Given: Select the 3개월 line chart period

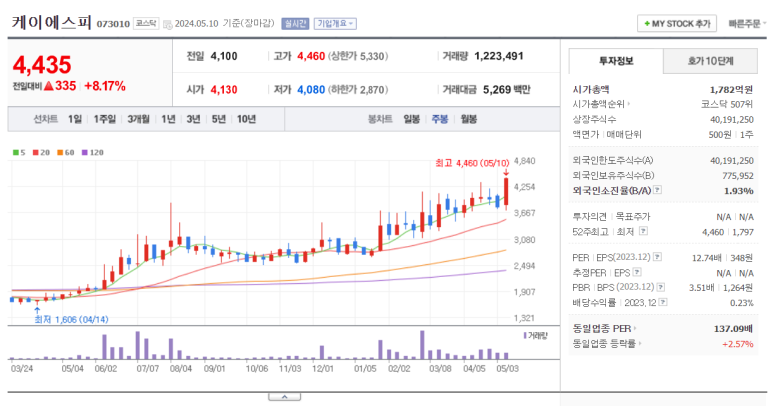Looking at the screenshot, I should coord(139,119).
